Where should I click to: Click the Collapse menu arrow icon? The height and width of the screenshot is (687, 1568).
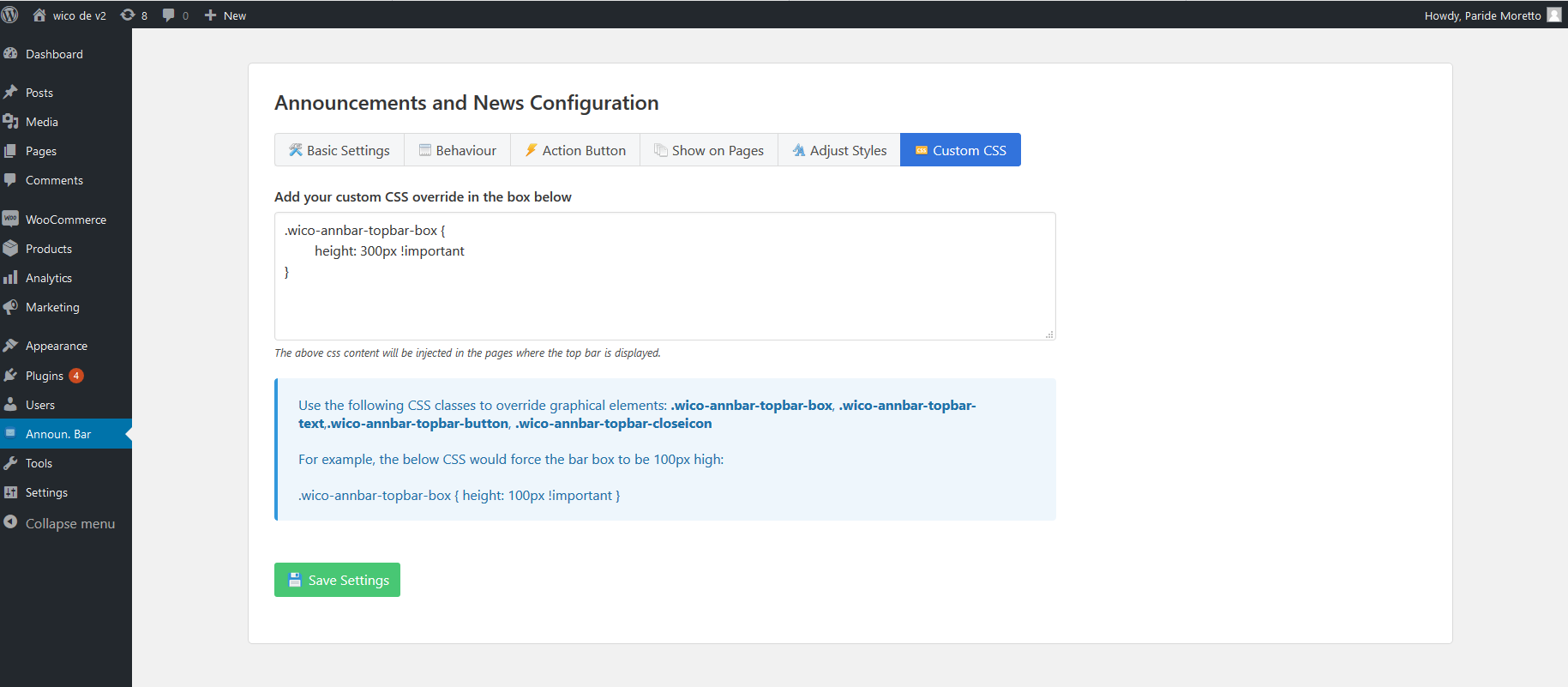[10, 521]
